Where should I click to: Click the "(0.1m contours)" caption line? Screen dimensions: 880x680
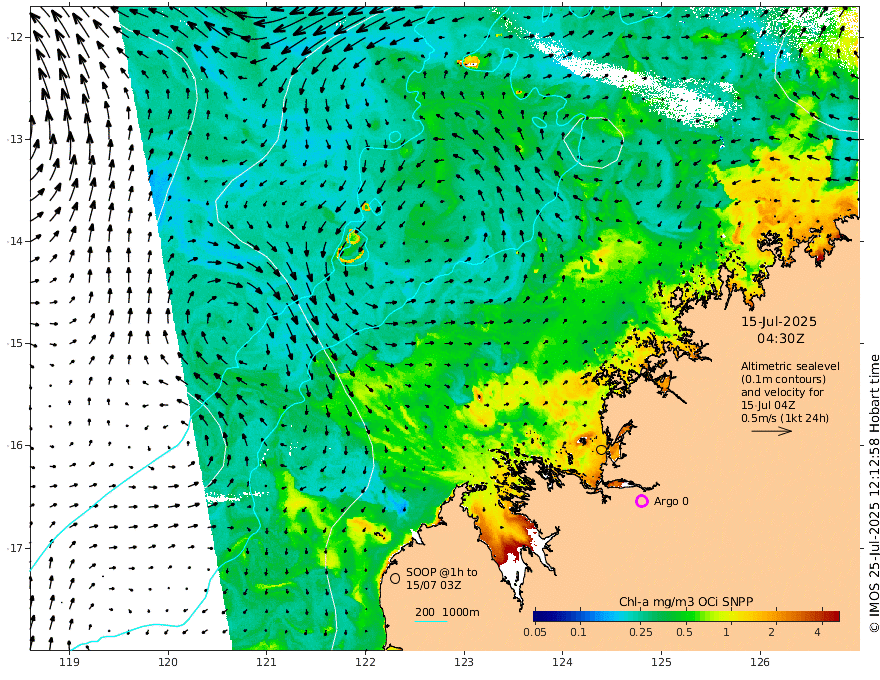point(783,379)
